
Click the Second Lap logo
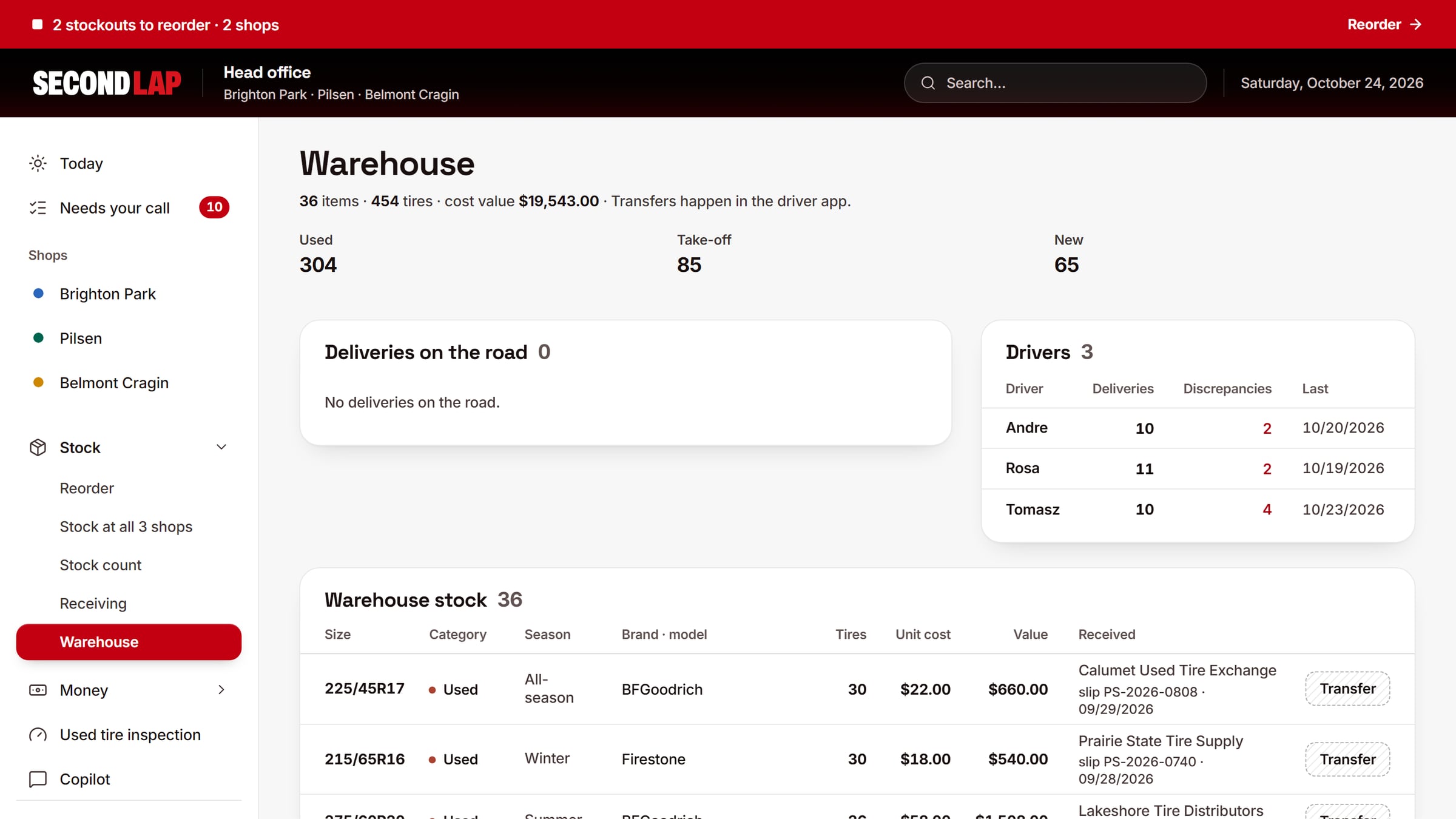[x=107, y=83]
